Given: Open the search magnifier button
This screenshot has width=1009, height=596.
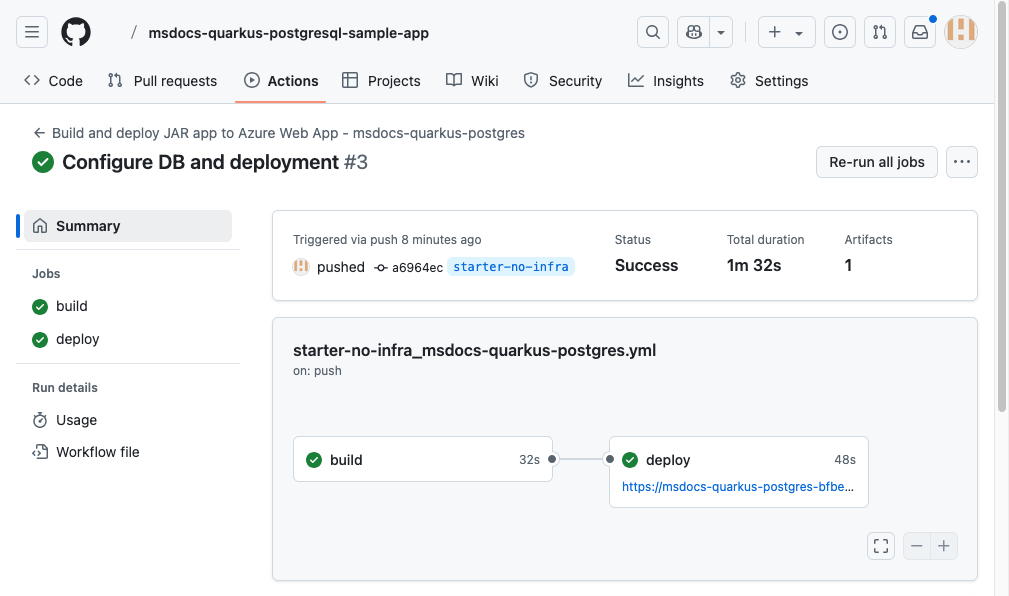Looking at the screenshot, I should click(x=653, y=32).
